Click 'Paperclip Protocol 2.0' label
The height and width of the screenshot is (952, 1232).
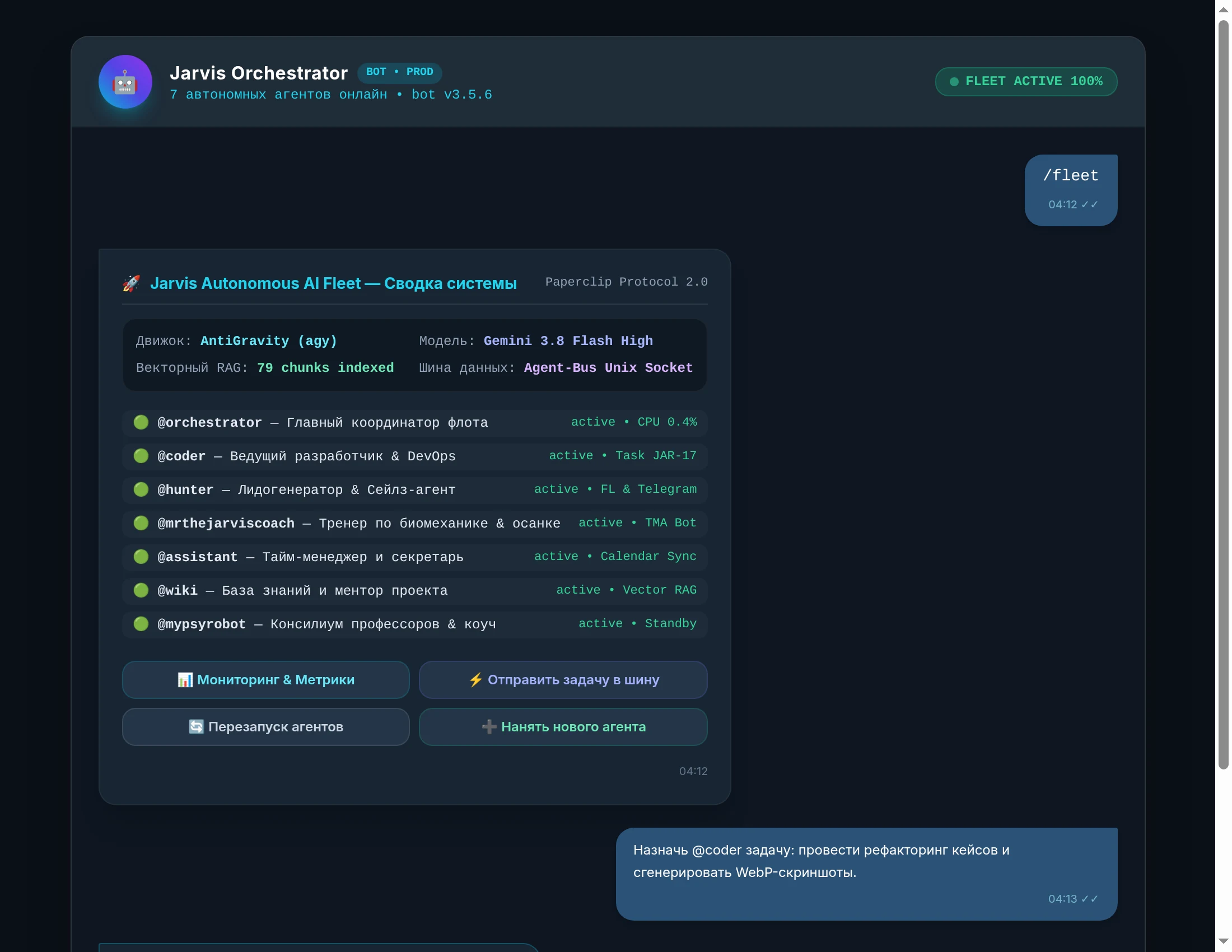click(626, 282)
